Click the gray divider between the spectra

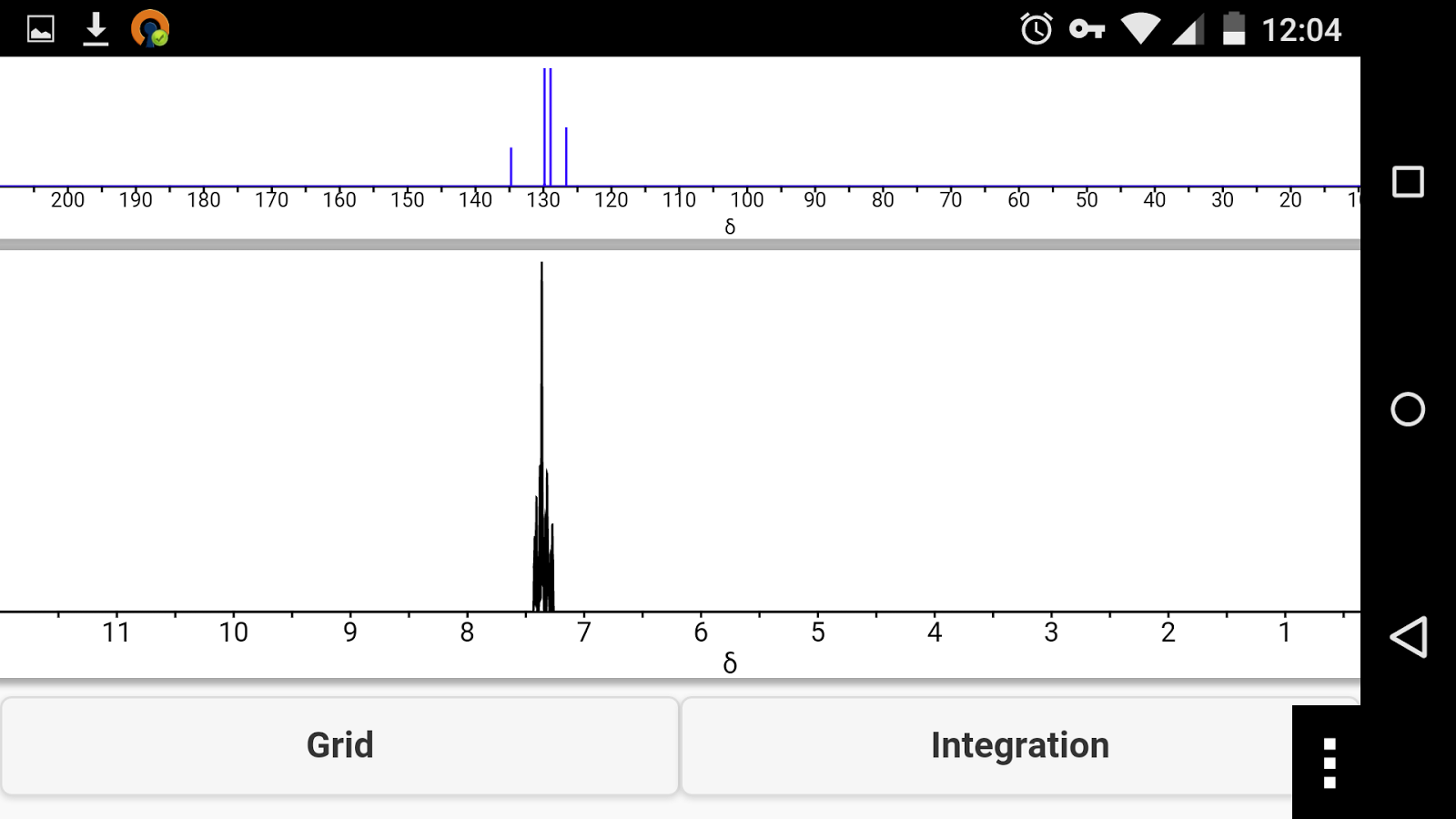click(681, 243)
